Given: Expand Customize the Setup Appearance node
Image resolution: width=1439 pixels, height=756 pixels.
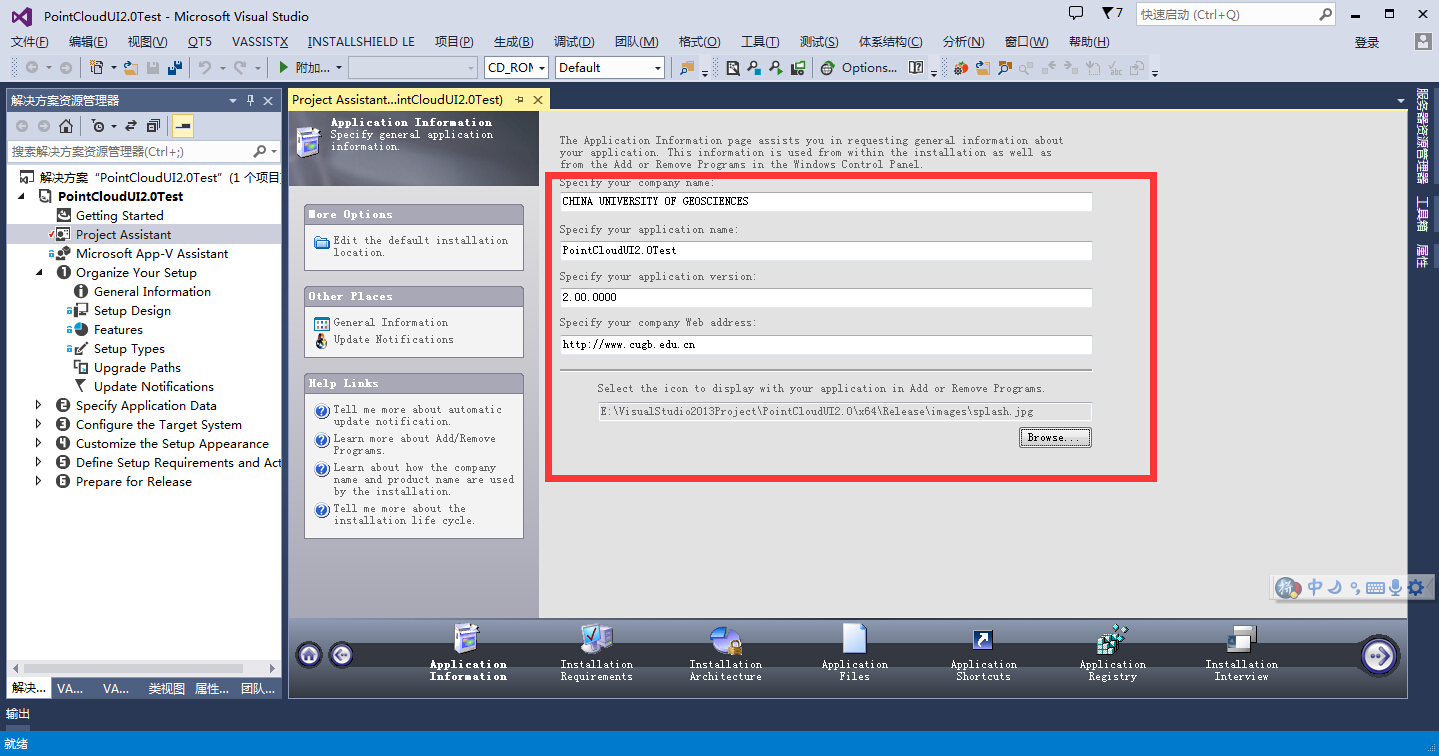Looking at the screenshot, I should pos(39,443).
